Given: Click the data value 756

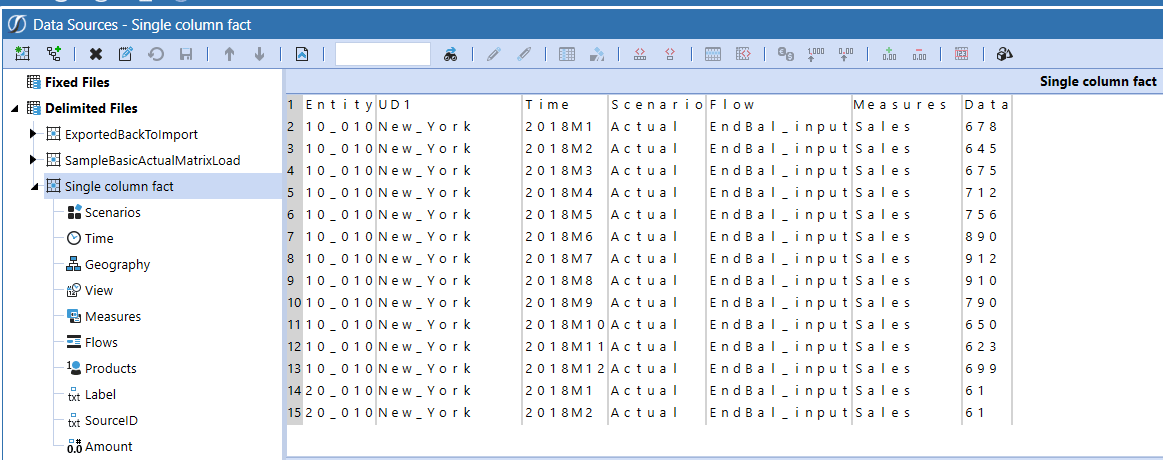Looking at the screenshot, I should 981,214.
